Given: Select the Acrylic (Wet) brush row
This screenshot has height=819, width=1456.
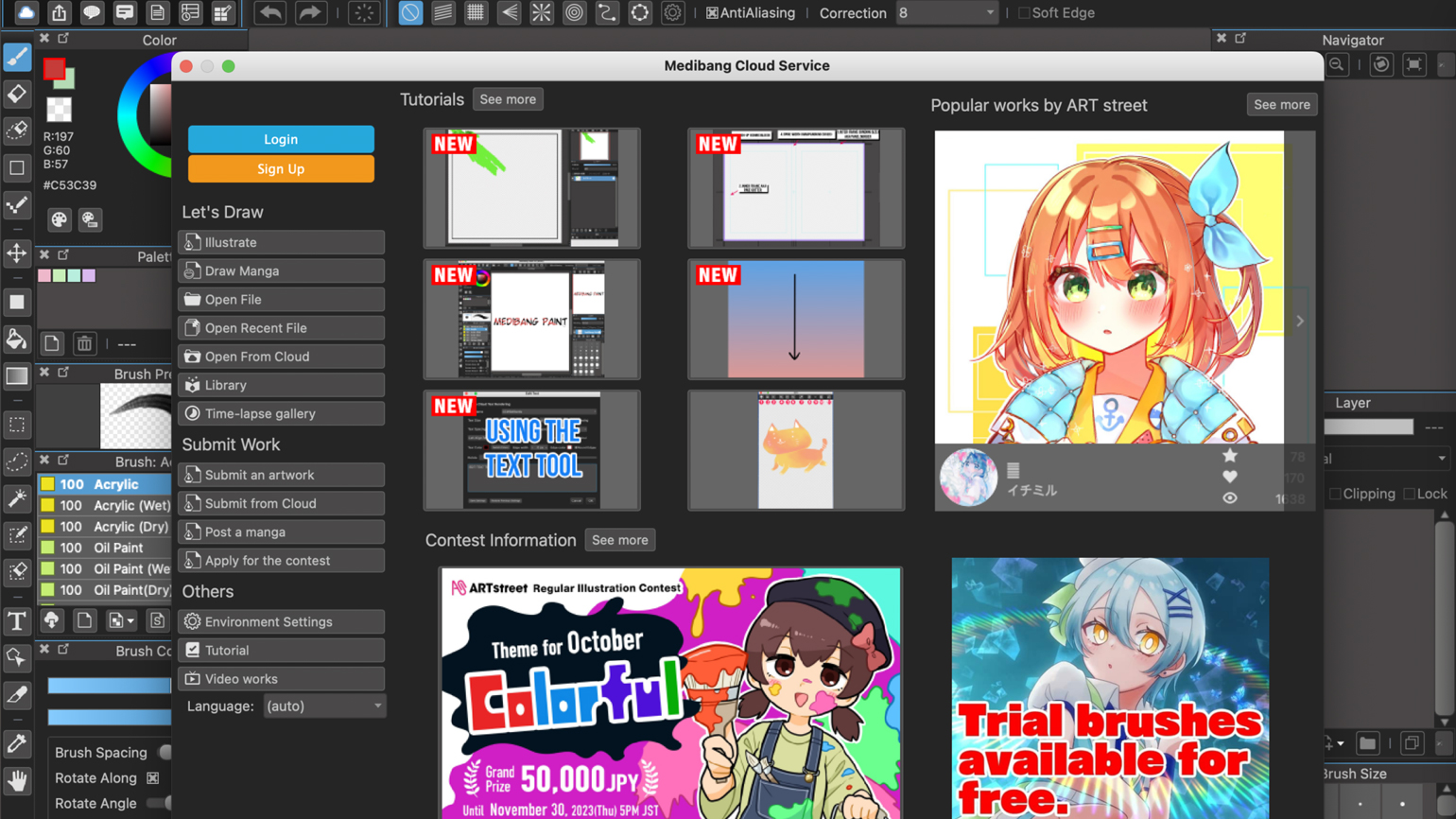Looking at the screenshot, I should pos(104,506).
